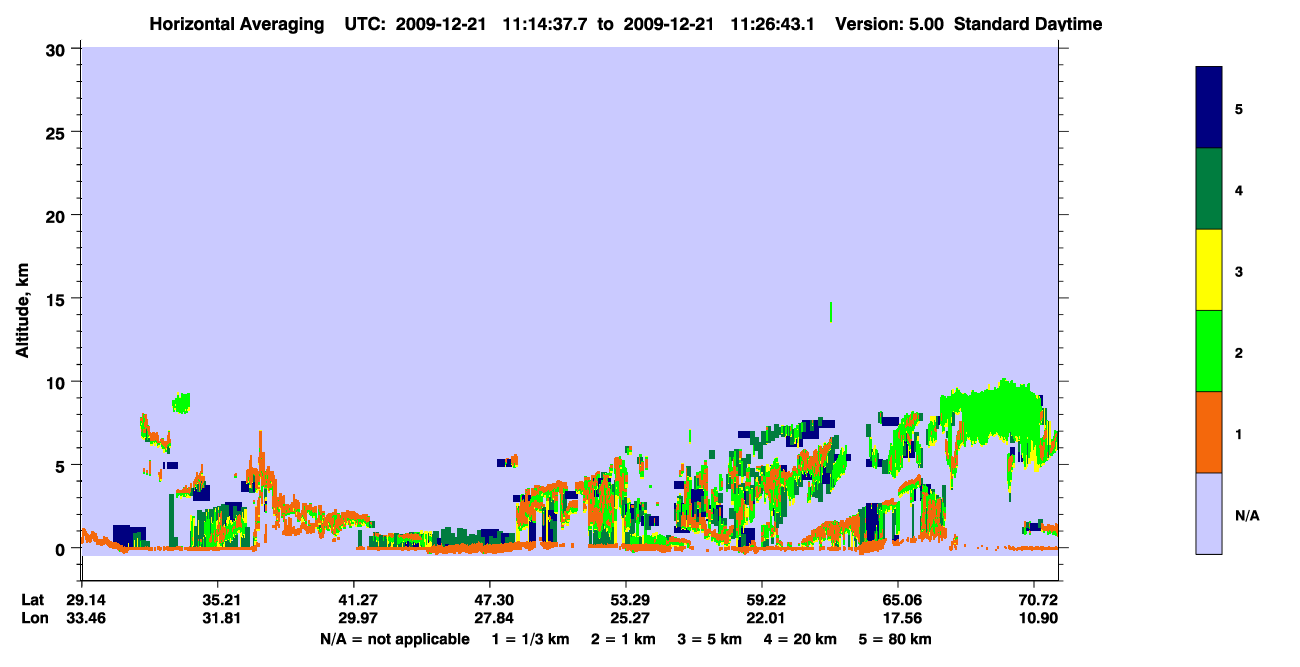
Task: Click the 25 altitude tick label
Action: click(x=58, y=132)
